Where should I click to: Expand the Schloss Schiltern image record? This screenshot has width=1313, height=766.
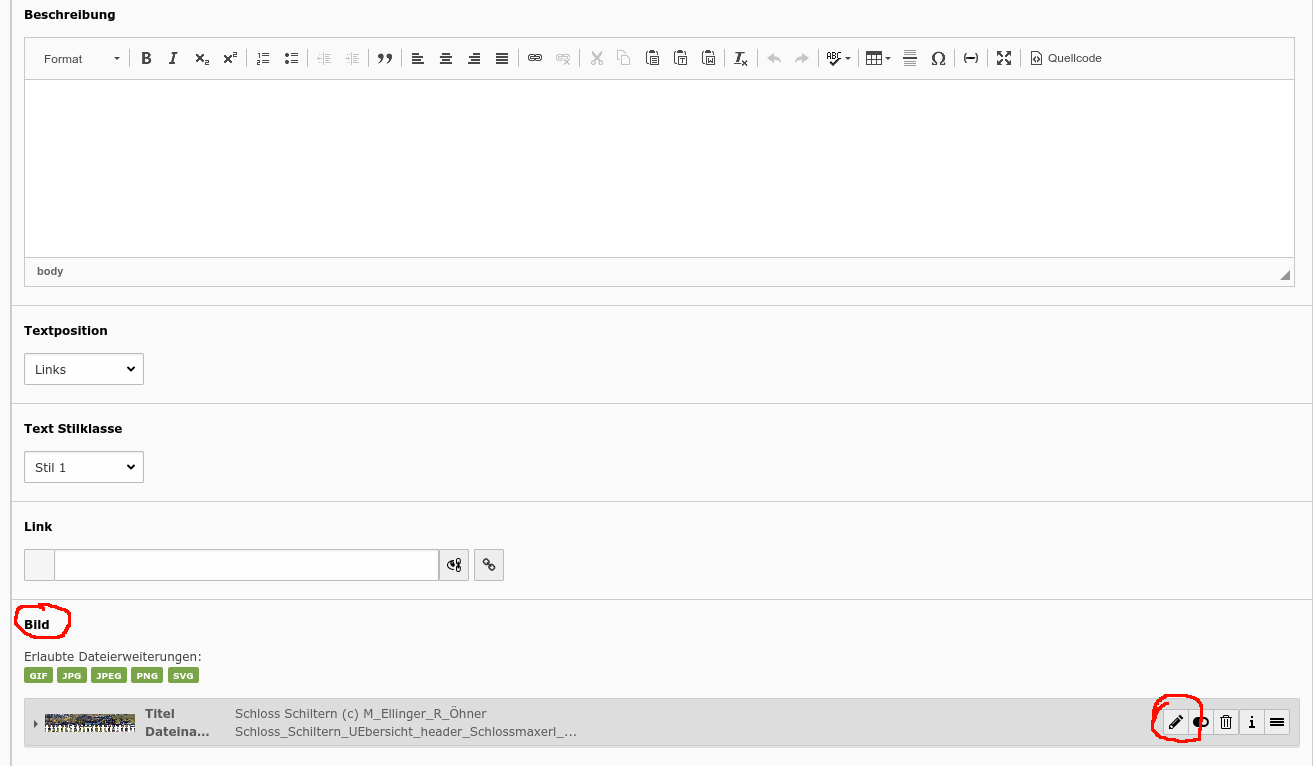pyautogui.click(x=36, y=723)
